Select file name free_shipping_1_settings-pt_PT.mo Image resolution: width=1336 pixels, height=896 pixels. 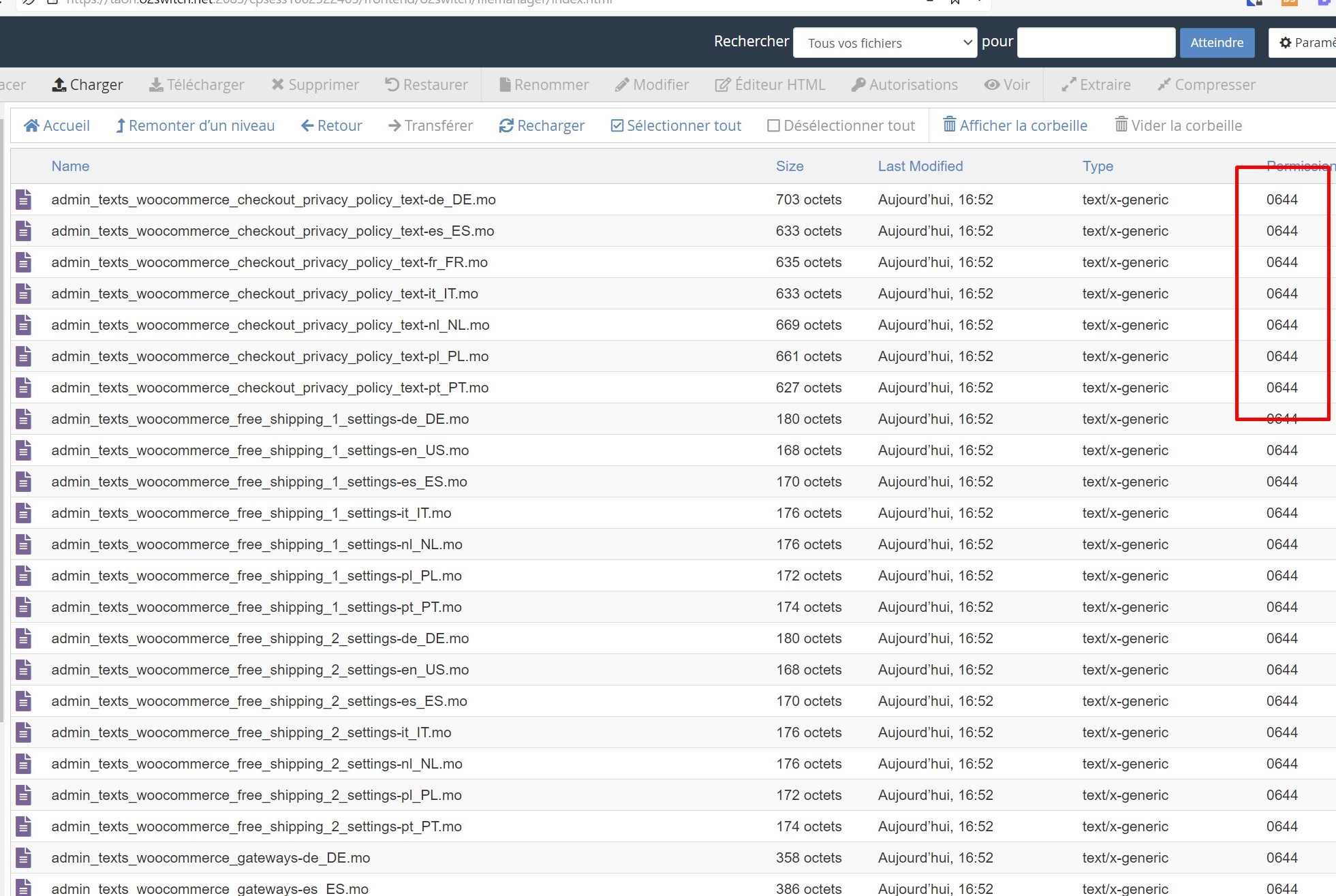pyautogui.click(x=256, y=607)
